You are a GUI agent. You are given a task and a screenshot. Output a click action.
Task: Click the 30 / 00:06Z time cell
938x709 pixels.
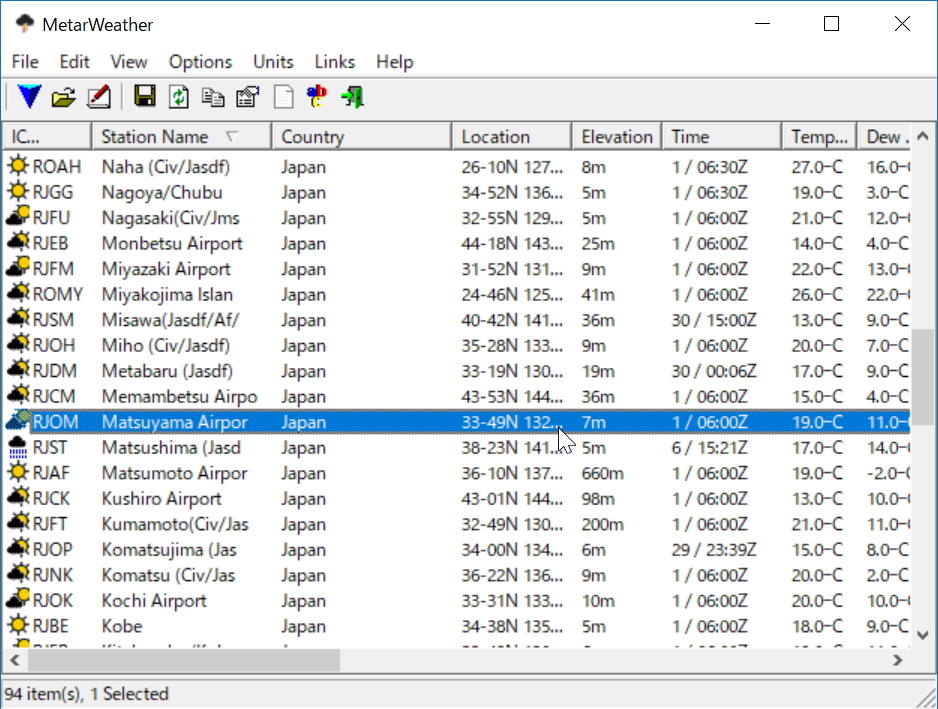714,371
